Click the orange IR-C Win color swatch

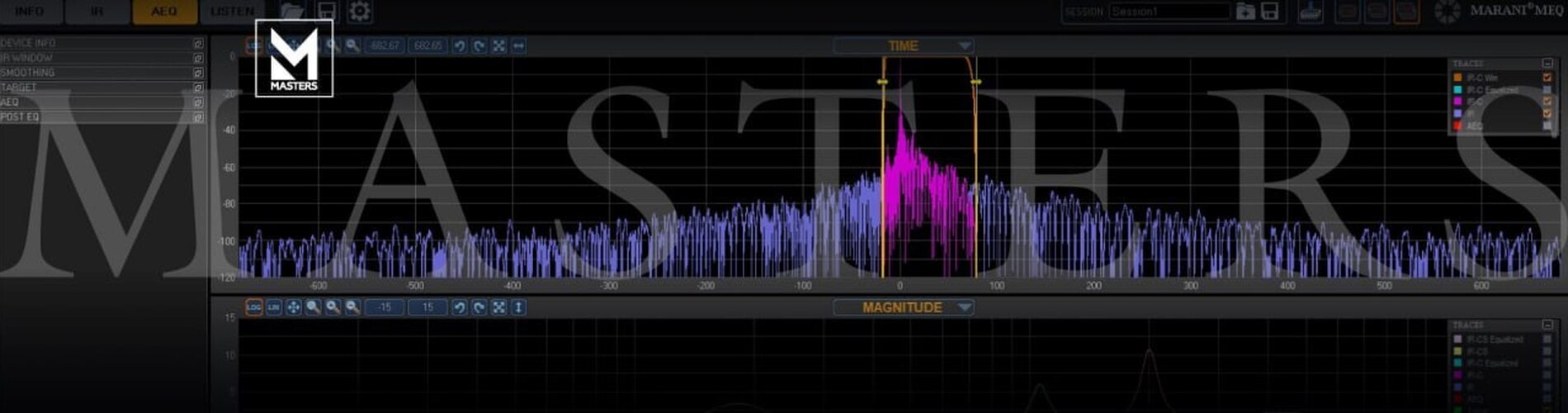pos(1457,78)
